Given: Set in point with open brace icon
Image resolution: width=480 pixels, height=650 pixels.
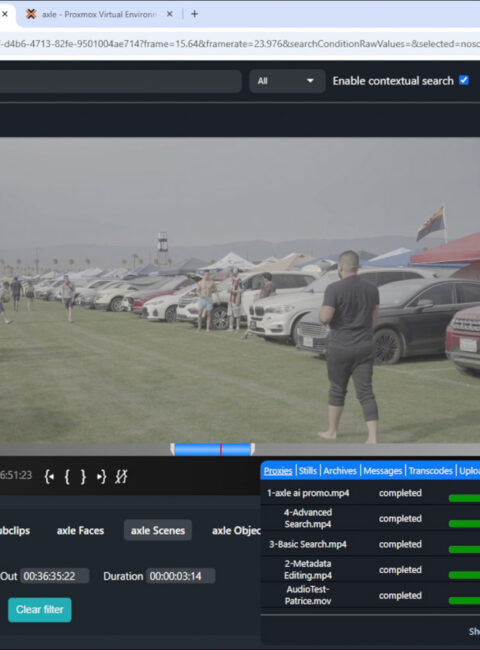Looking at the screenshot, I should tap(67, 477).
